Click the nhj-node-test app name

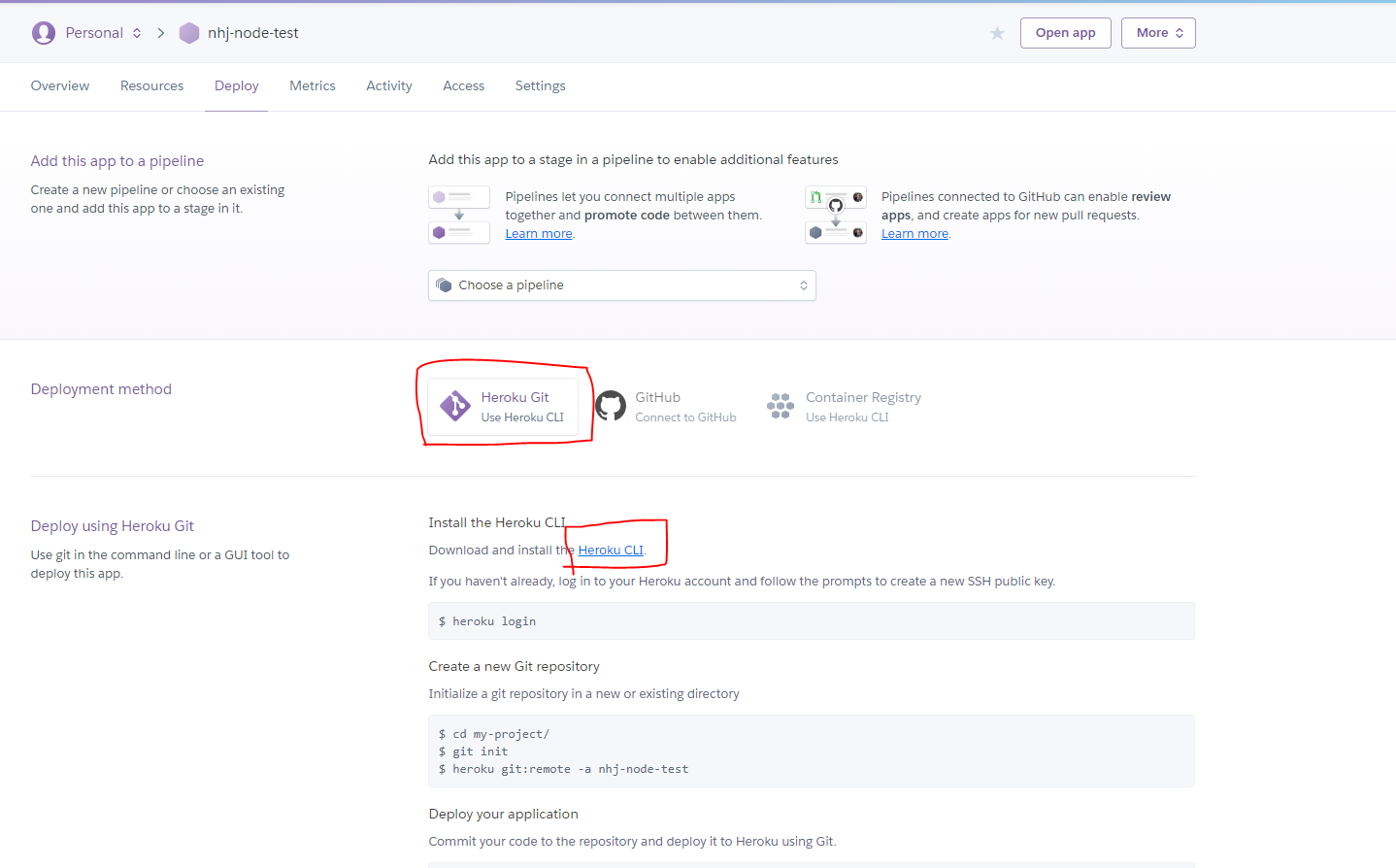point(253,33)
